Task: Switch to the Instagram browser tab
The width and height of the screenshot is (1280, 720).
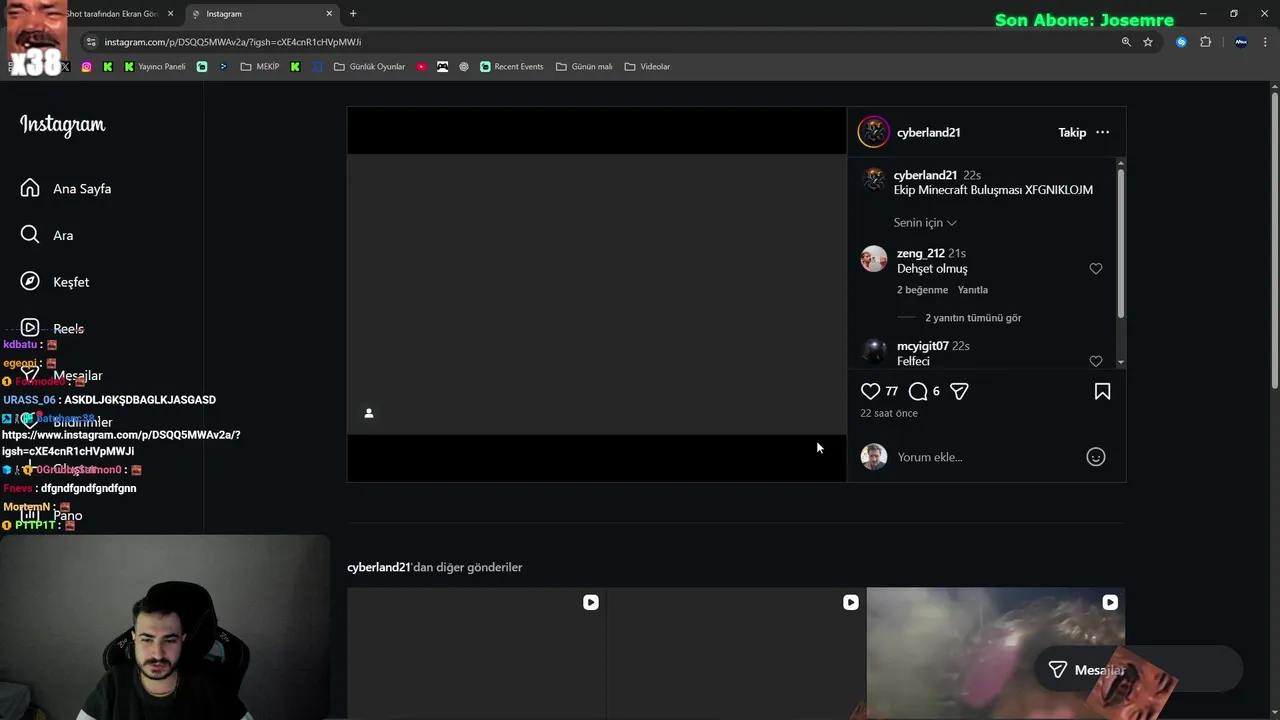Action: 260,14
